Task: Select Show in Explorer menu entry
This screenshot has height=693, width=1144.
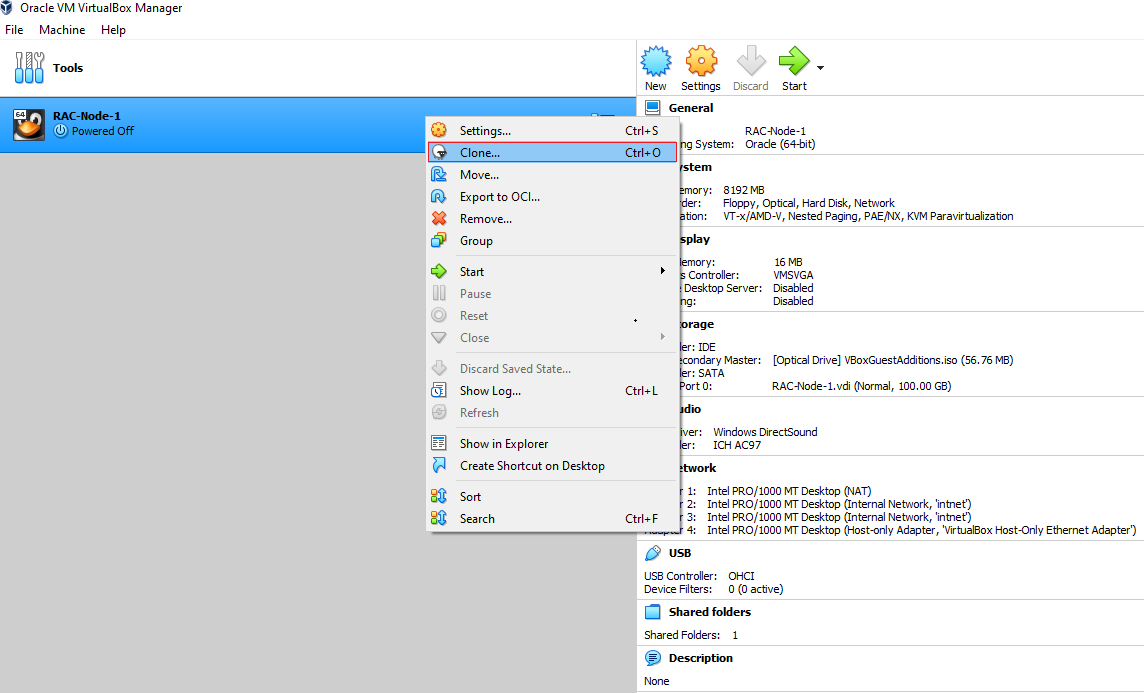Action: tap(552, 444)
